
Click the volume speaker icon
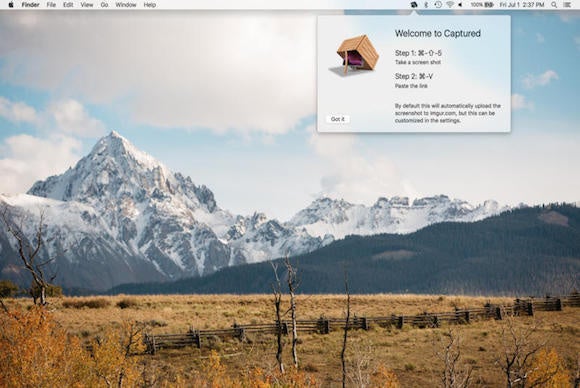(461, 5)
